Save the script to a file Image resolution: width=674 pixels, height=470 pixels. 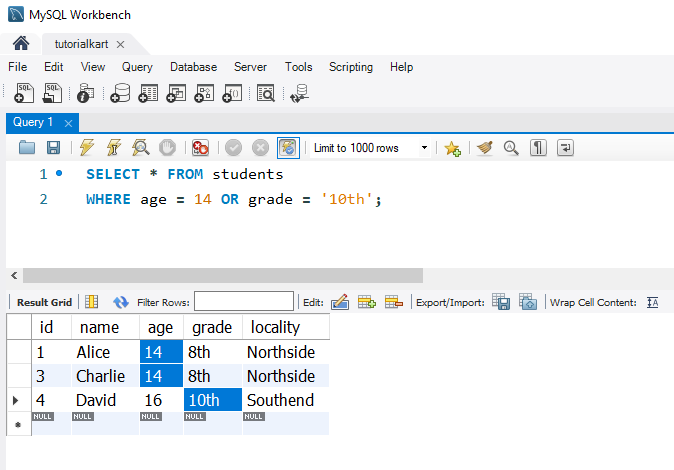[53, 147]
